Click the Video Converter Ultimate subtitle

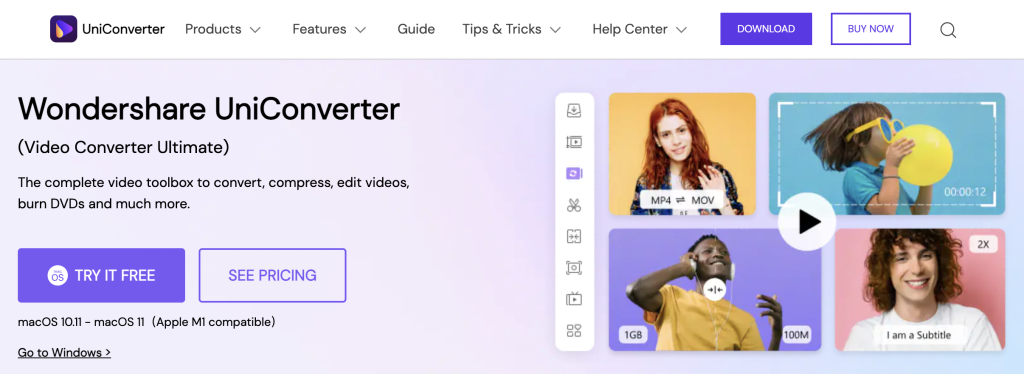tap(123, 148)
